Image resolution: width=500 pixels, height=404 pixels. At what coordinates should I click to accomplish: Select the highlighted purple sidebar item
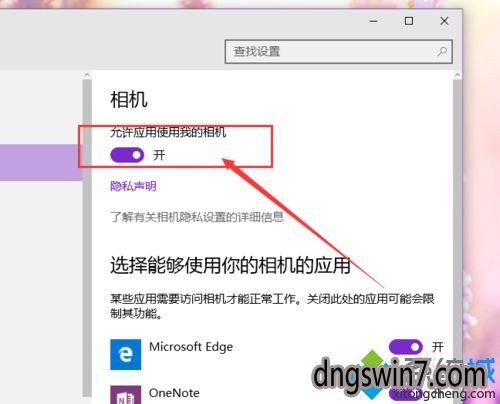[x=41, y=162]
